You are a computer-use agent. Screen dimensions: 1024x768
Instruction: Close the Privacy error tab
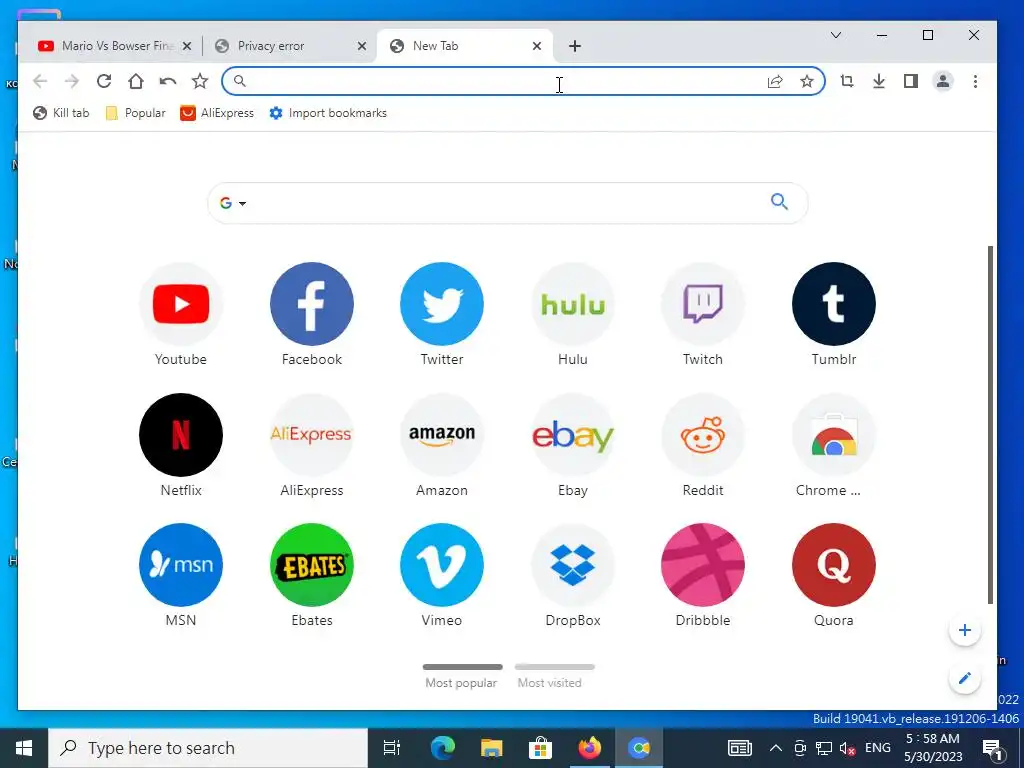pos(362,46)
